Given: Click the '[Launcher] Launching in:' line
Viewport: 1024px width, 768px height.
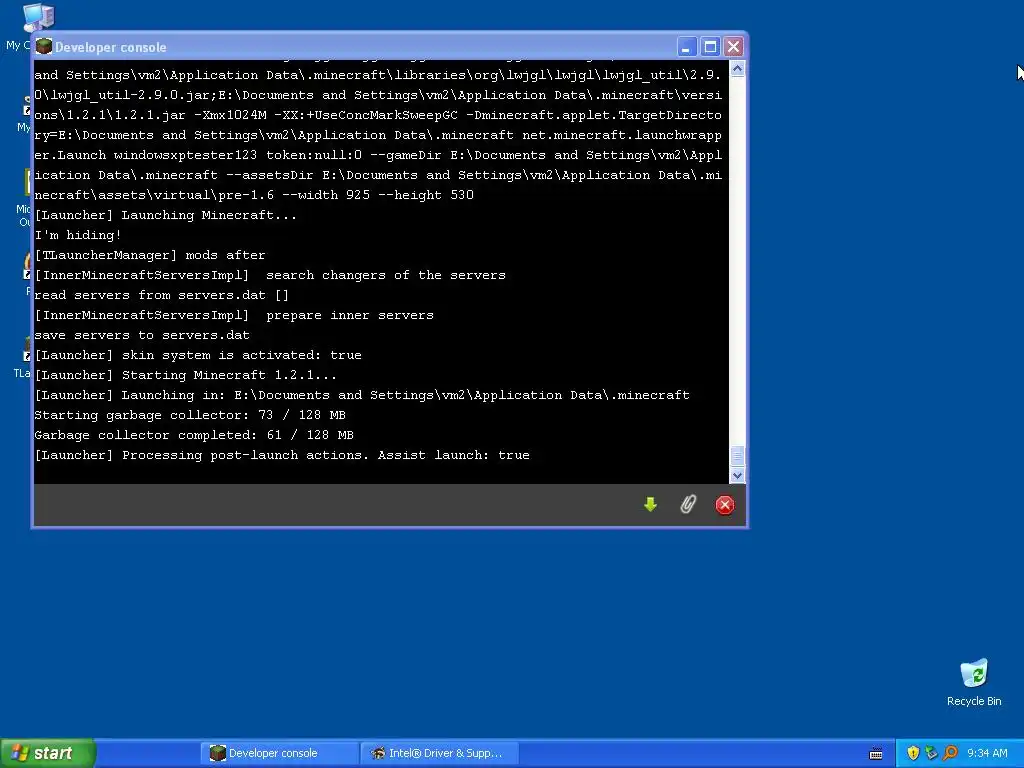Looking at the screenshot, I should pos(362,395).
